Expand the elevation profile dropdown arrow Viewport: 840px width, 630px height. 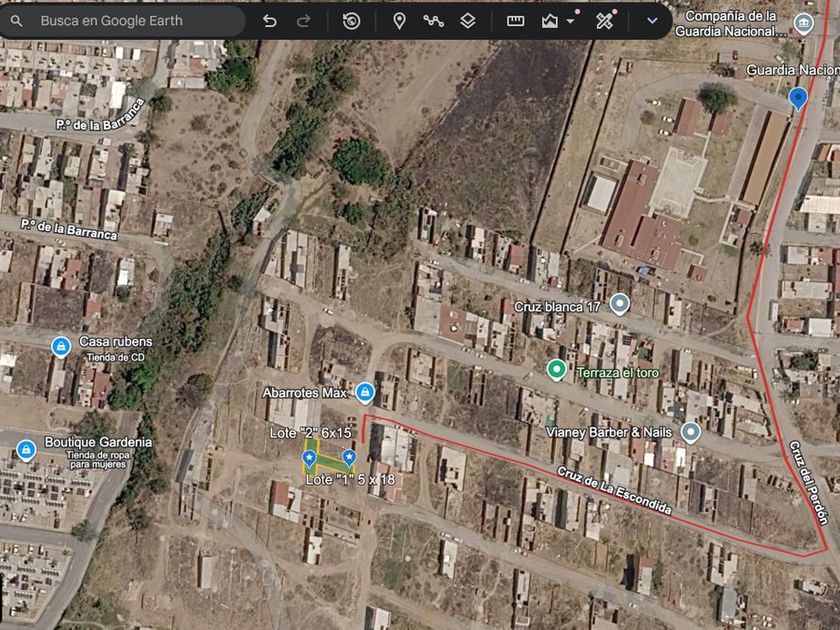click(571, 21)
